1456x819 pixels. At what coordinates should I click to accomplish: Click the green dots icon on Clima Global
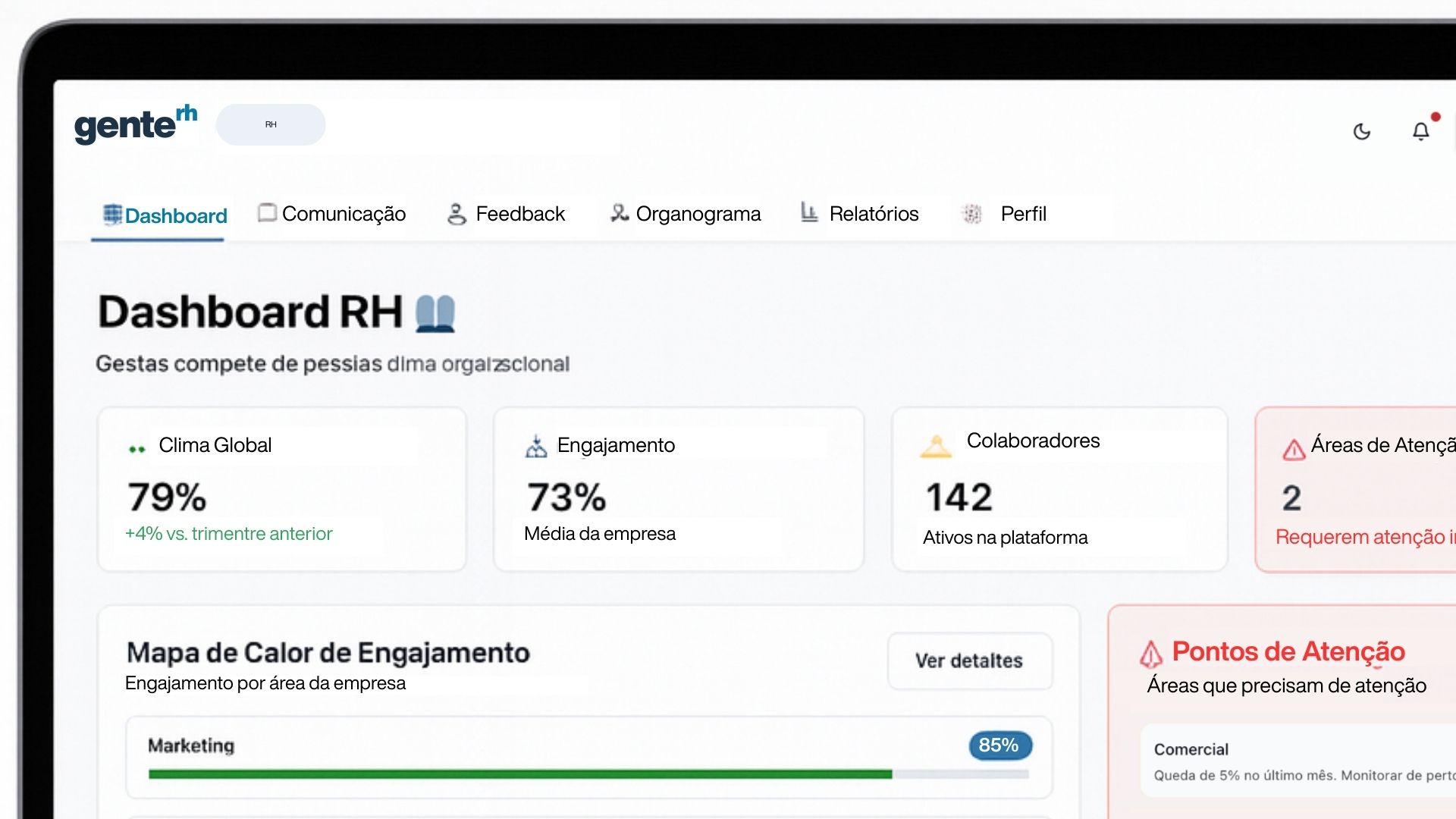coord(136,449)
